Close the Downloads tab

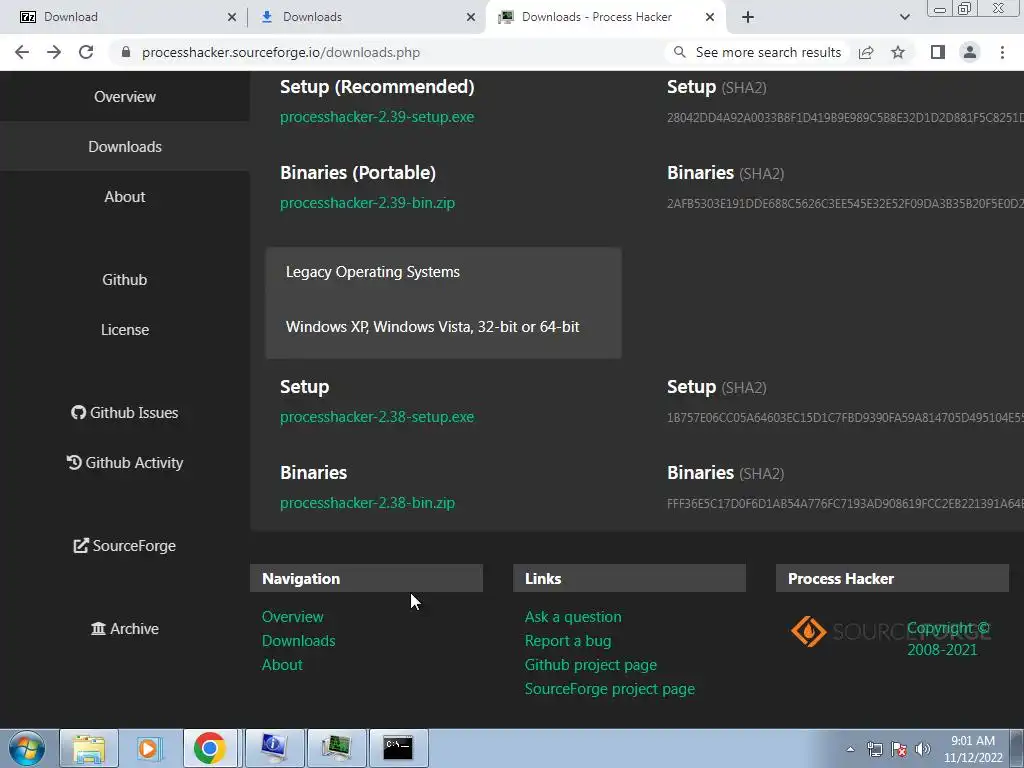coord(471,17)
